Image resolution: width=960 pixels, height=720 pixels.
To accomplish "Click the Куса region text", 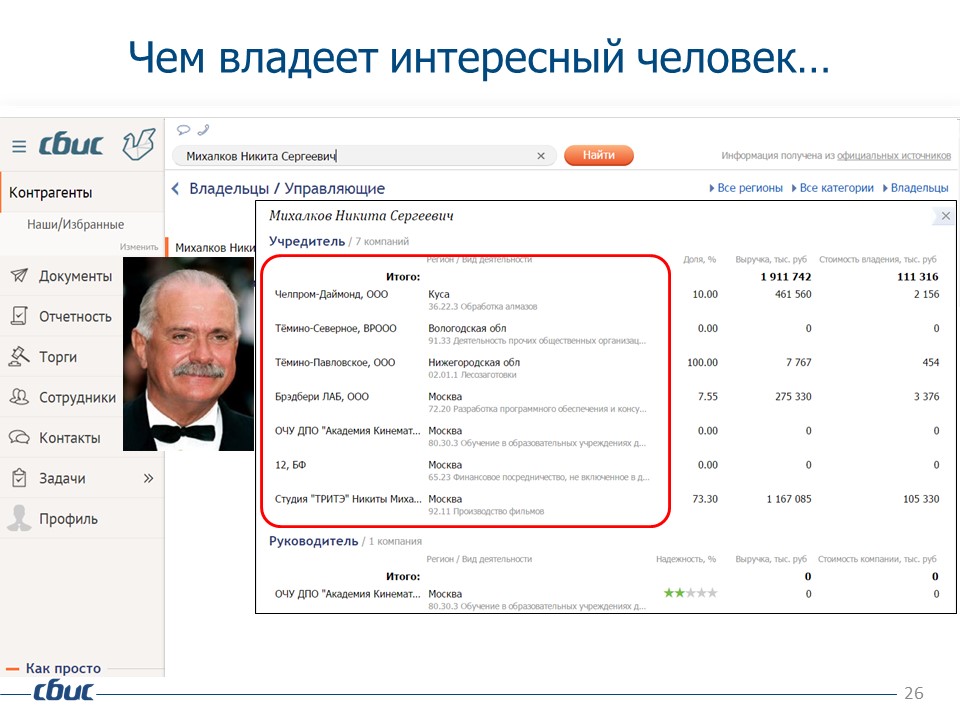I will 439,294.
